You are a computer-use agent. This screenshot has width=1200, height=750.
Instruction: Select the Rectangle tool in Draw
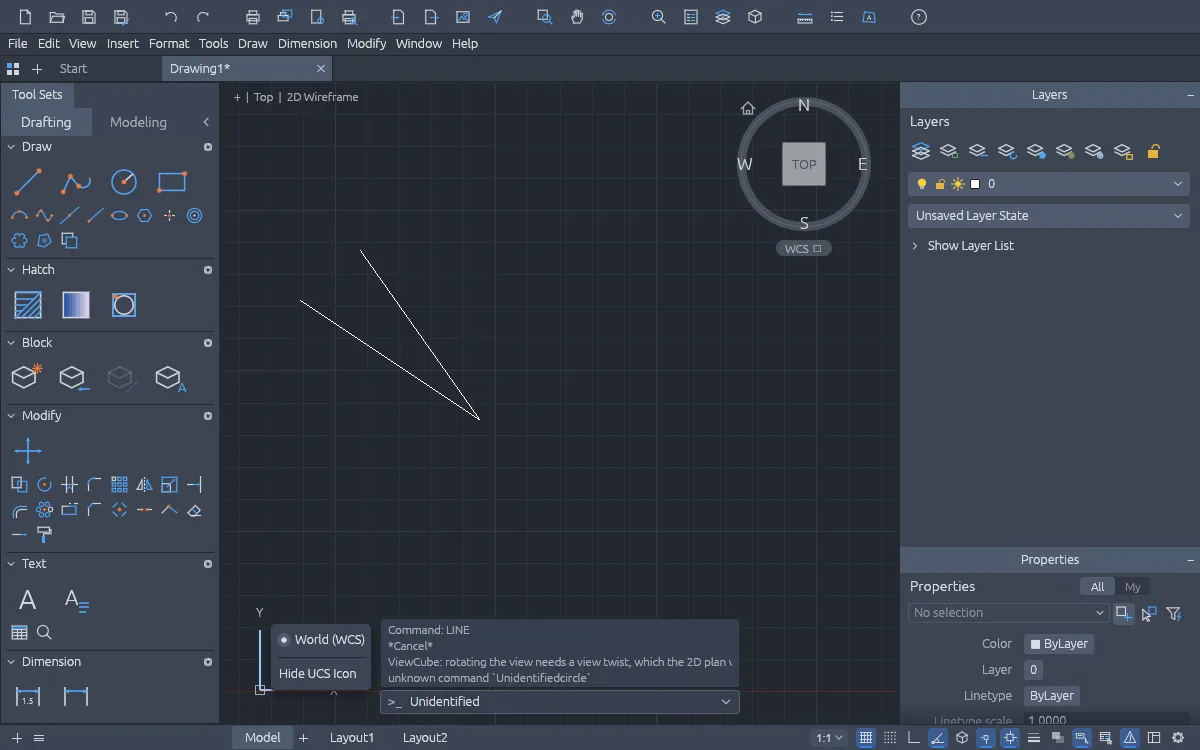172,182
